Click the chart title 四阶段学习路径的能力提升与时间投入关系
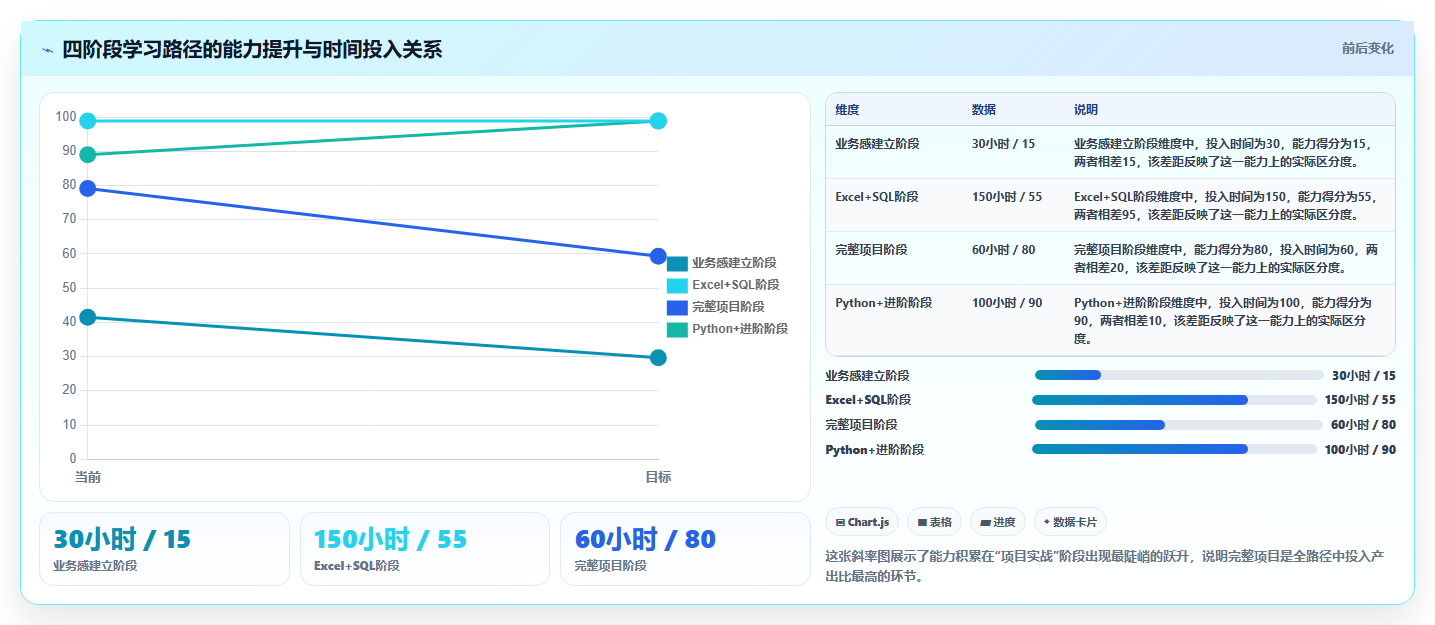1435x625 pixels. [252, 50]
